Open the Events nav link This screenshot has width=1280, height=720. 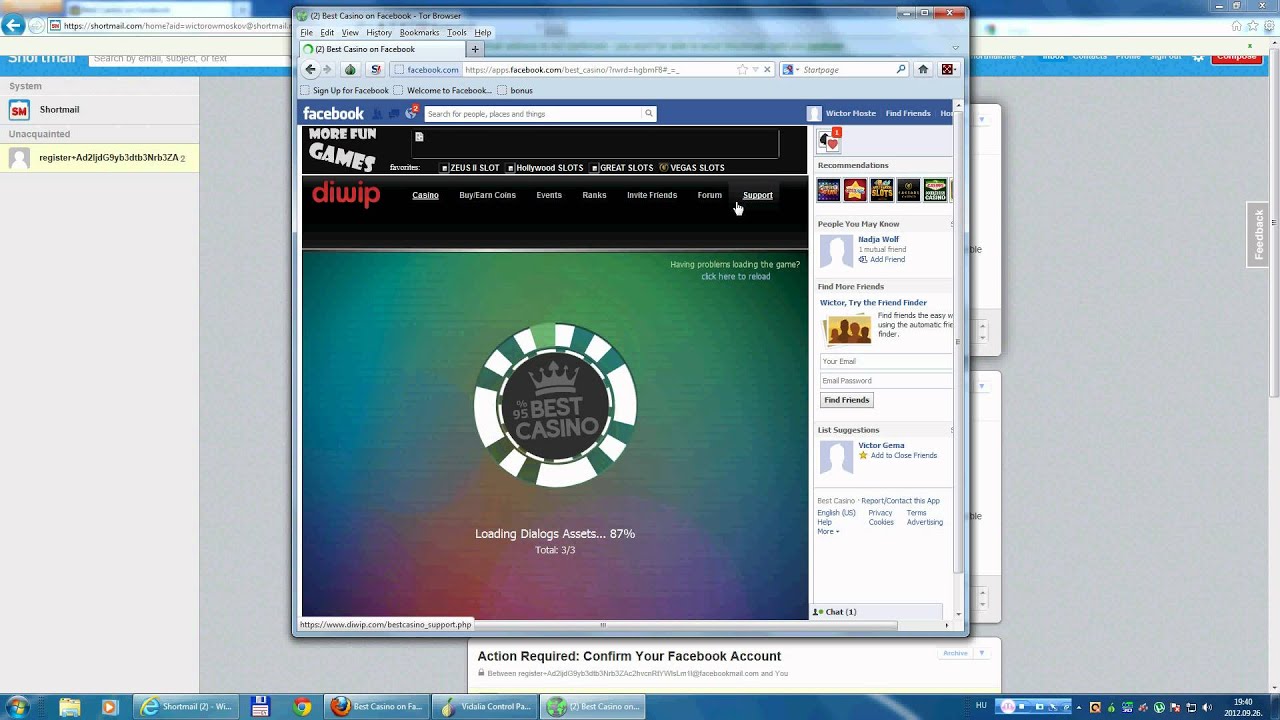click(549, 195)
